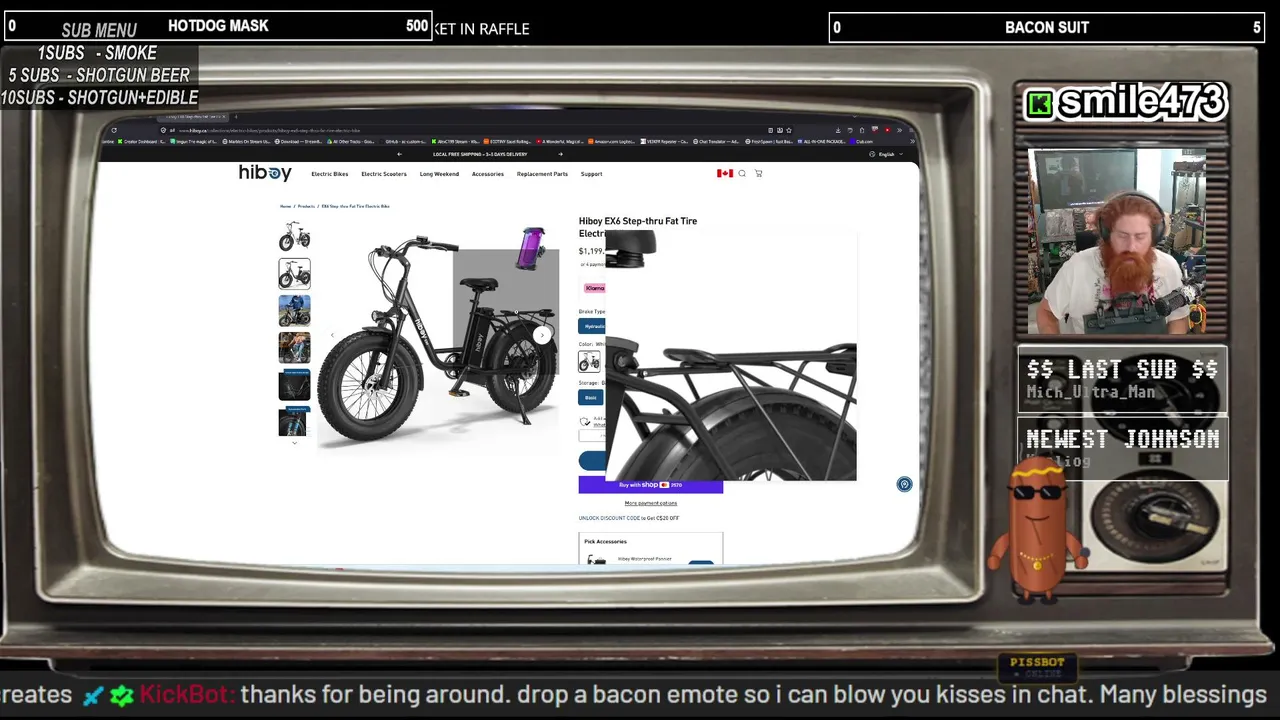Screen dimensions: 1280x720
Task: Show previous bike image with left arrow
Action: click(332, 336)
